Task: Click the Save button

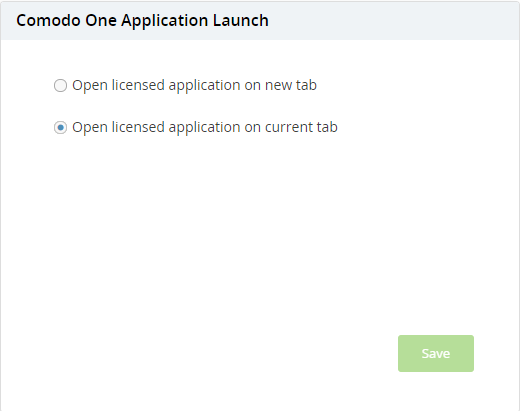Action: [436, 353]
